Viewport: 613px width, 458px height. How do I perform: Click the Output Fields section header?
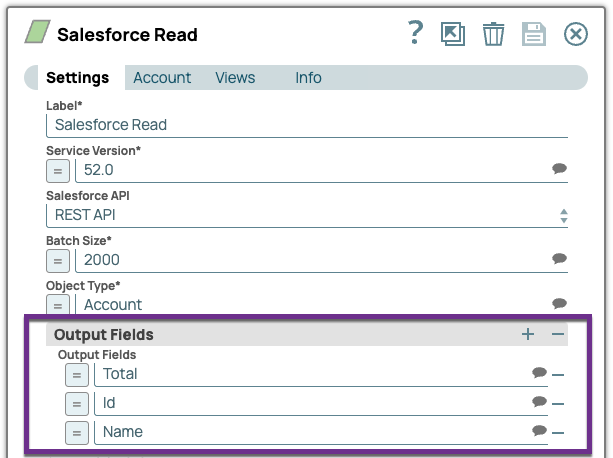tap(307, 335)
